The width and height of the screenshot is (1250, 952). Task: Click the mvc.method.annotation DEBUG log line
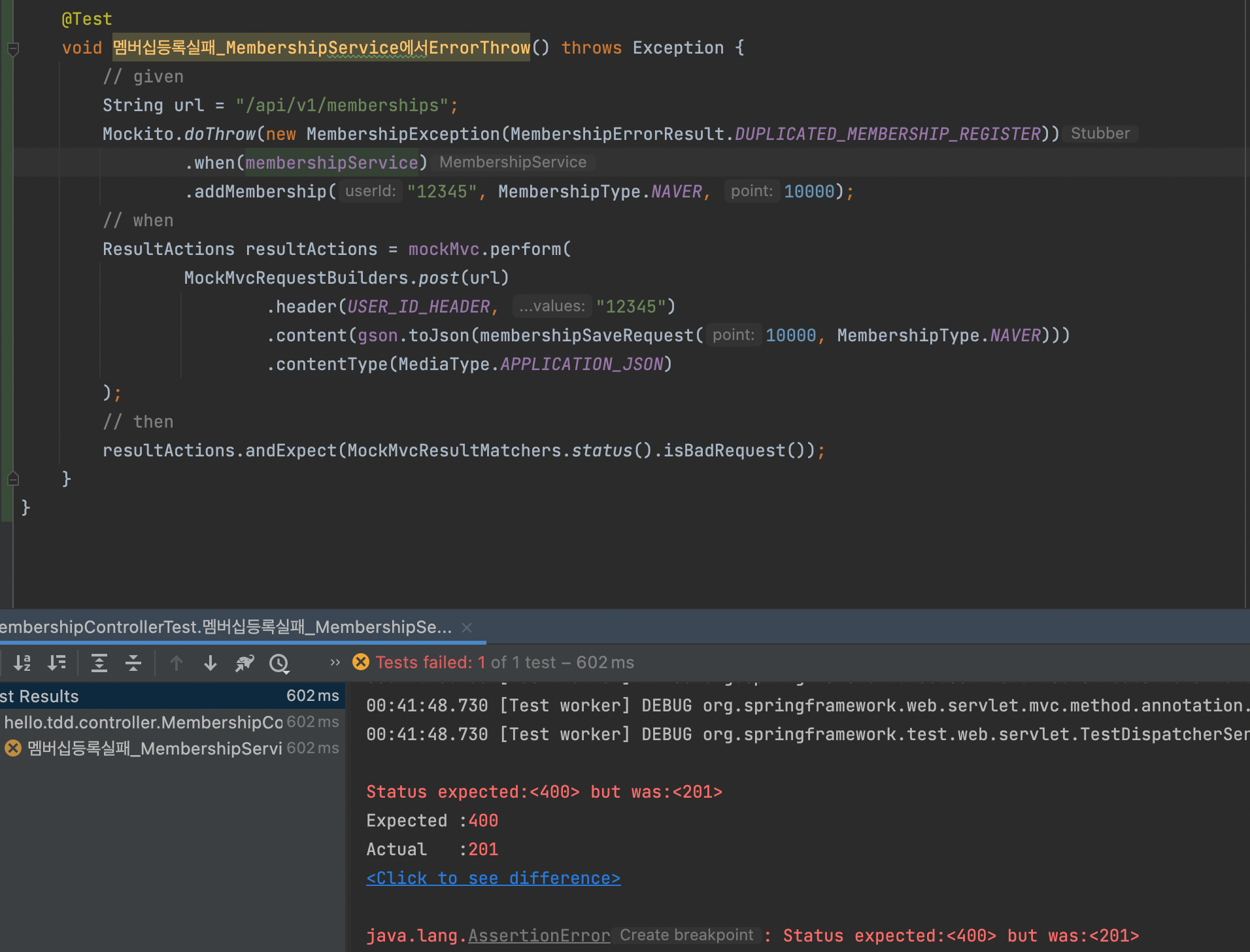pyautogui.click(x=808, y=705)
